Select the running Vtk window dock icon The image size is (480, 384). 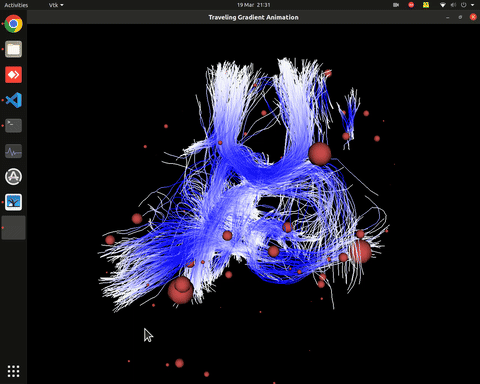[x=13, y=228]
